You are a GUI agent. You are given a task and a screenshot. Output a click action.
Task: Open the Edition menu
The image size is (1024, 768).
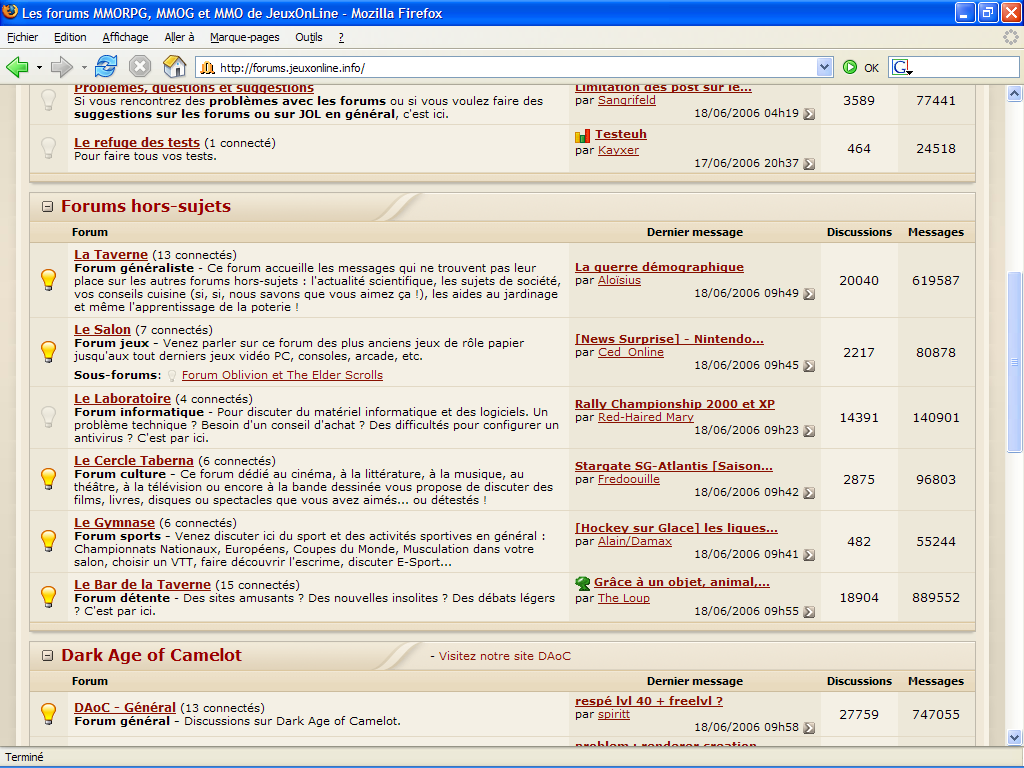coord(70,37)
